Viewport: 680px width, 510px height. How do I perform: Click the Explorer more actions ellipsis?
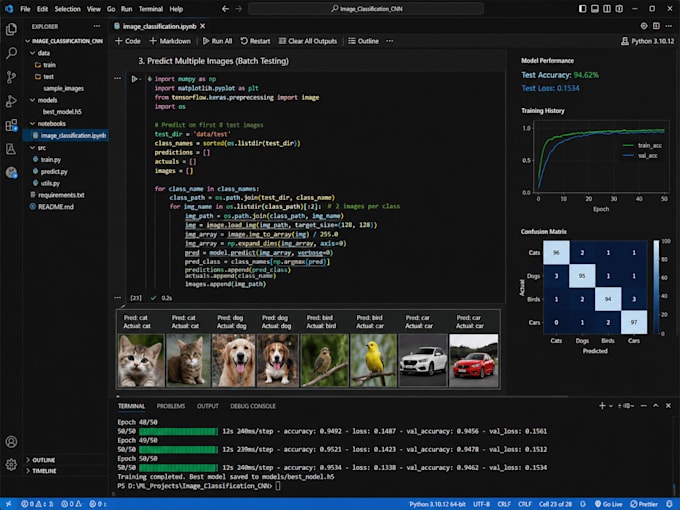tap(97, 26)
